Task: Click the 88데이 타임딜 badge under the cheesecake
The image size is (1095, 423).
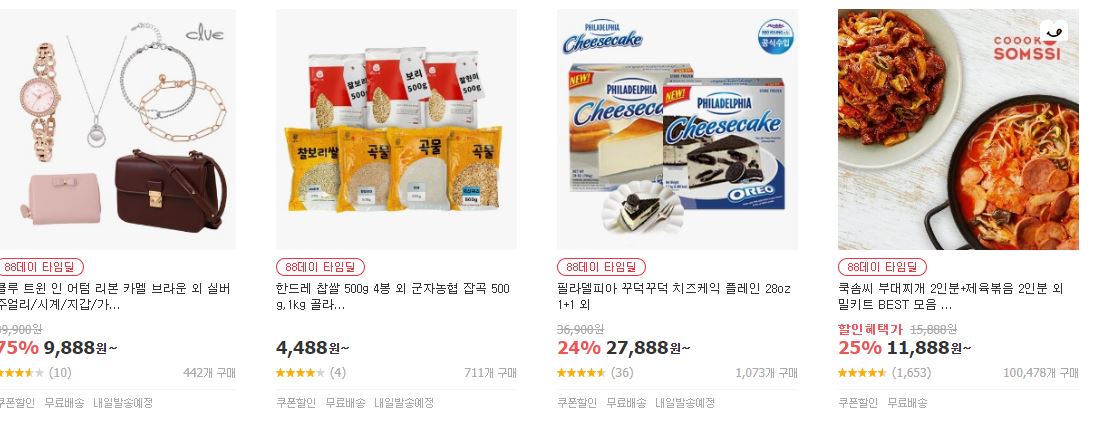Action: click(601, 267)
